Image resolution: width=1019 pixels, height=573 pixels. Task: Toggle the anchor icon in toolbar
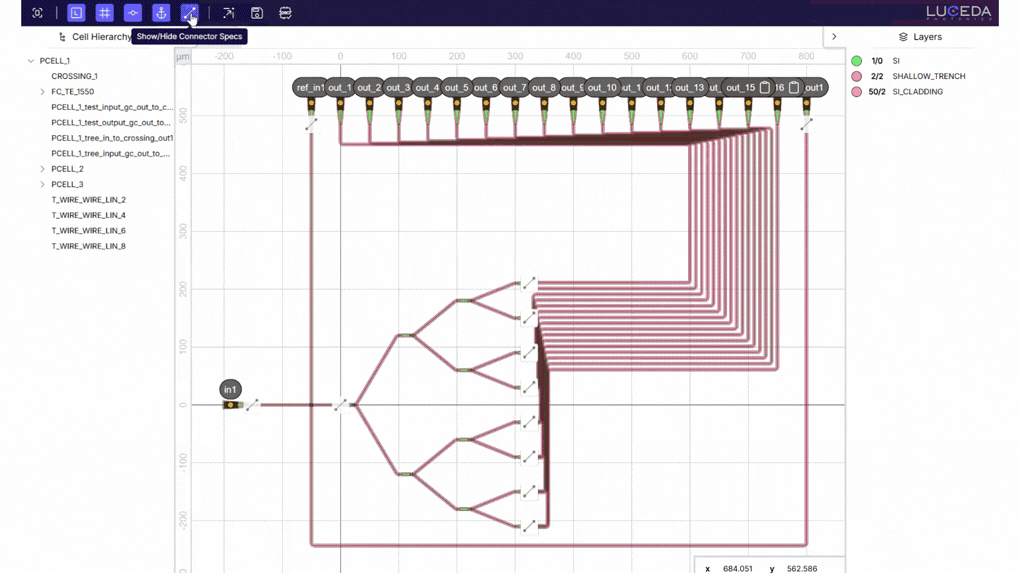(161, 13)
